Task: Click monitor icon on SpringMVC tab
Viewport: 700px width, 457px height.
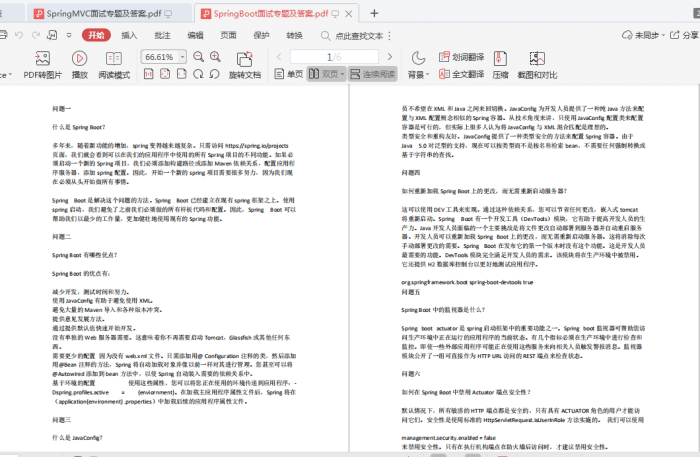Action: tap(168, 14)
